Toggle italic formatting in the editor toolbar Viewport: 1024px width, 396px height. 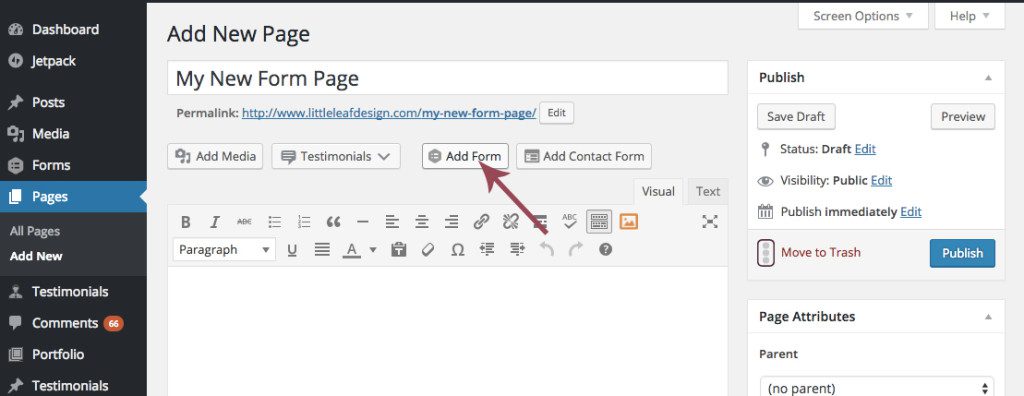coord(214,222)
